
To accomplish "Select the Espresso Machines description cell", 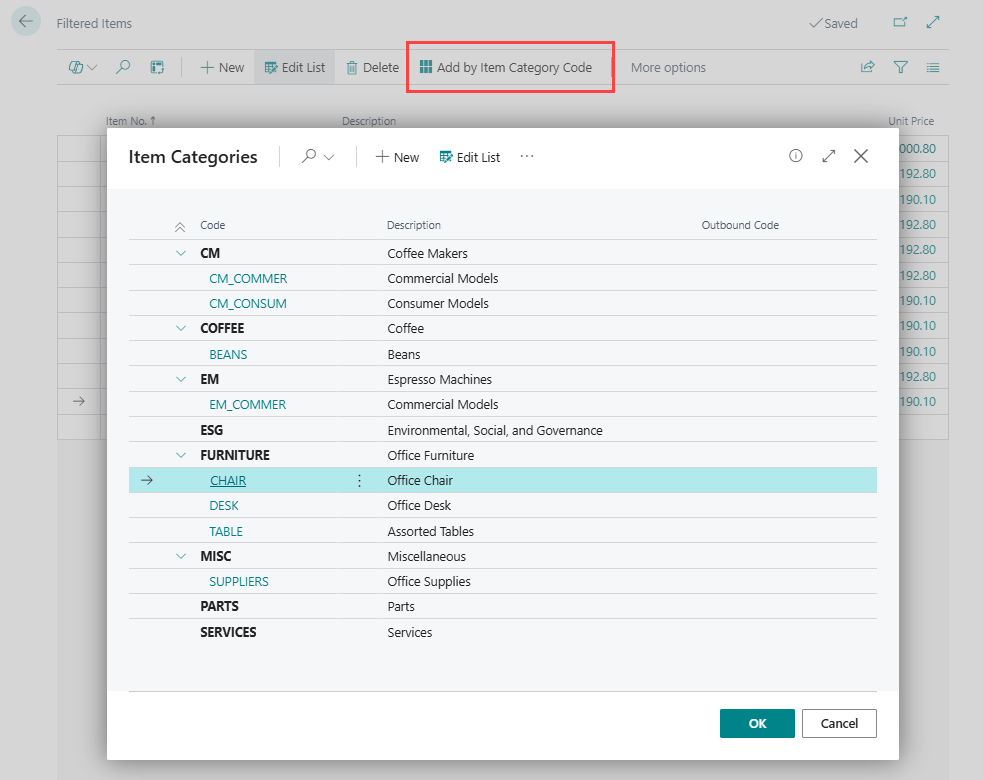I will [439, 379].
